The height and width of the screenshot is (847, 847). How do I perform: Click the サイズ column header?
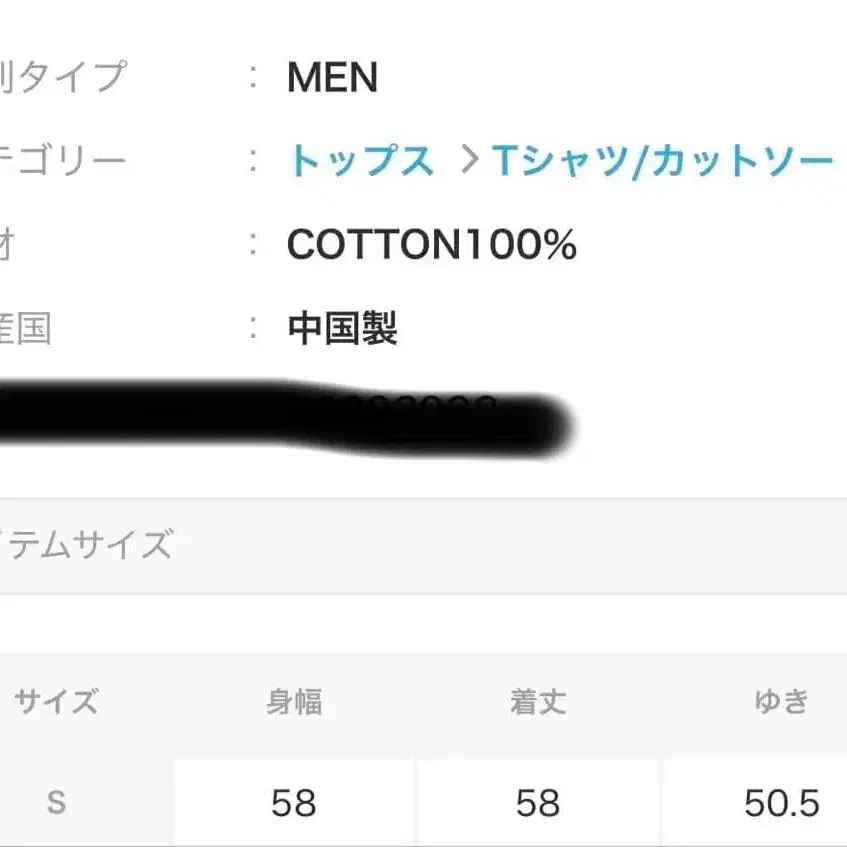pos(56,701)
